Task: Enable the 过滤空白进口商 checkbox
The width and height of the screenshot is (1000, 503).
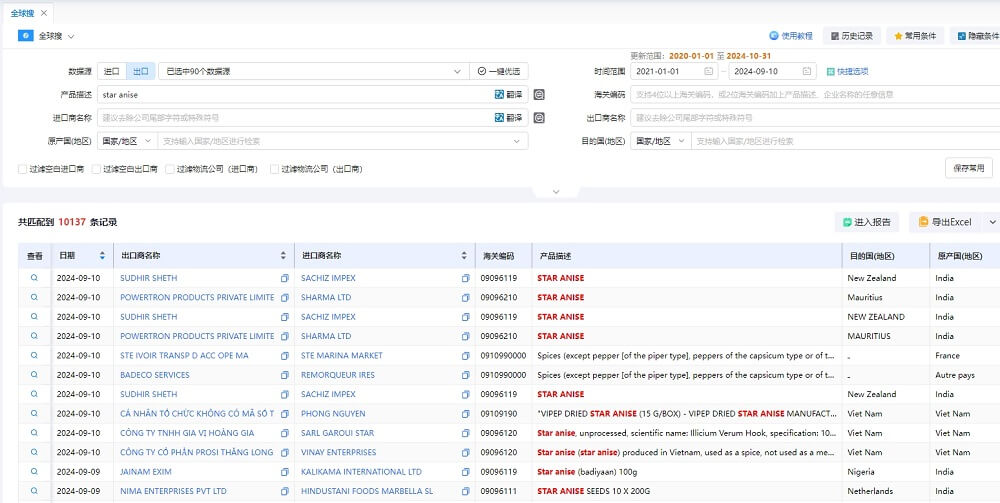Action: [x=22, y=170]
